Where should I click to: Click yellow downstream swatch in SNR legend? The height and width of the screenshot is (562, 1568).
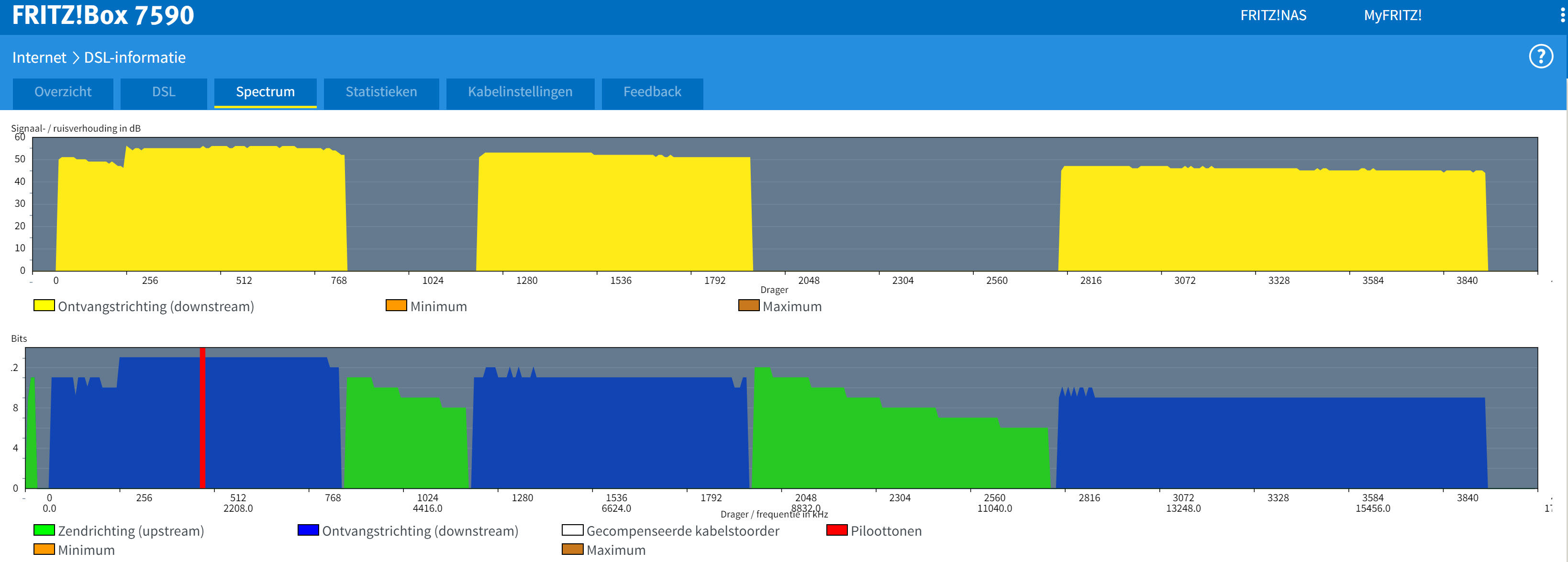(x=44, y=306)
